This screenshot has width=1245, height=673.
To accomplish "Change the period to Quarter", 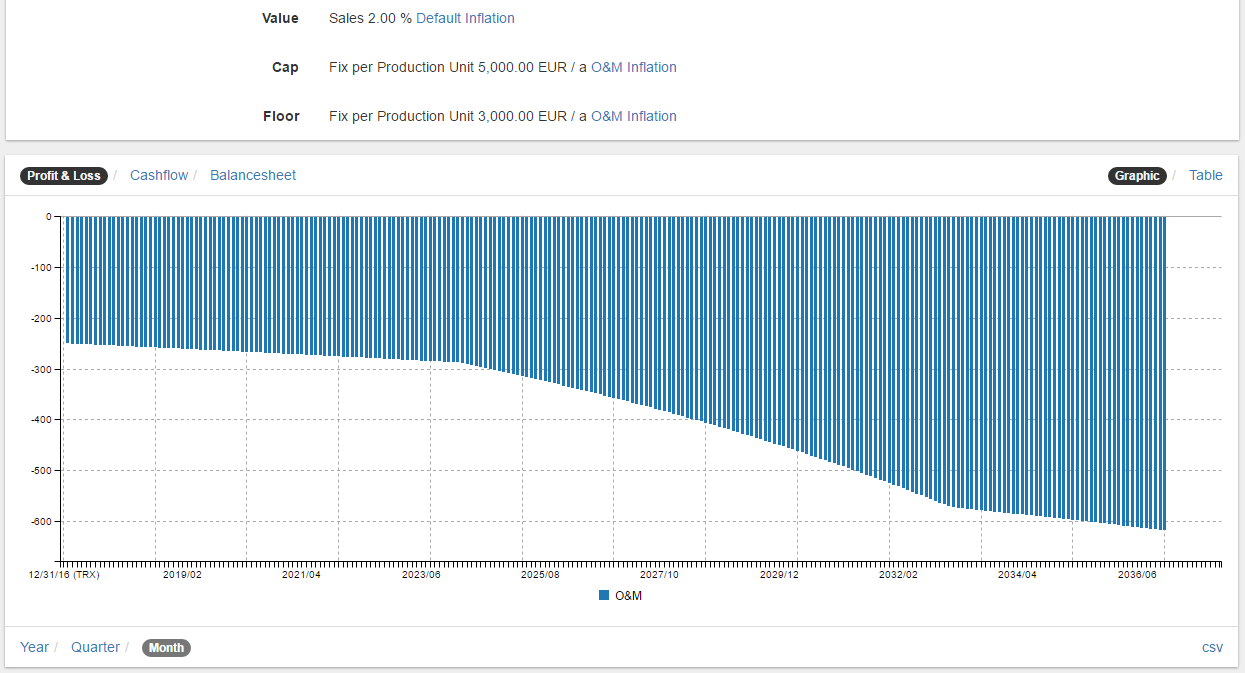I will click(x=95, y=647).
